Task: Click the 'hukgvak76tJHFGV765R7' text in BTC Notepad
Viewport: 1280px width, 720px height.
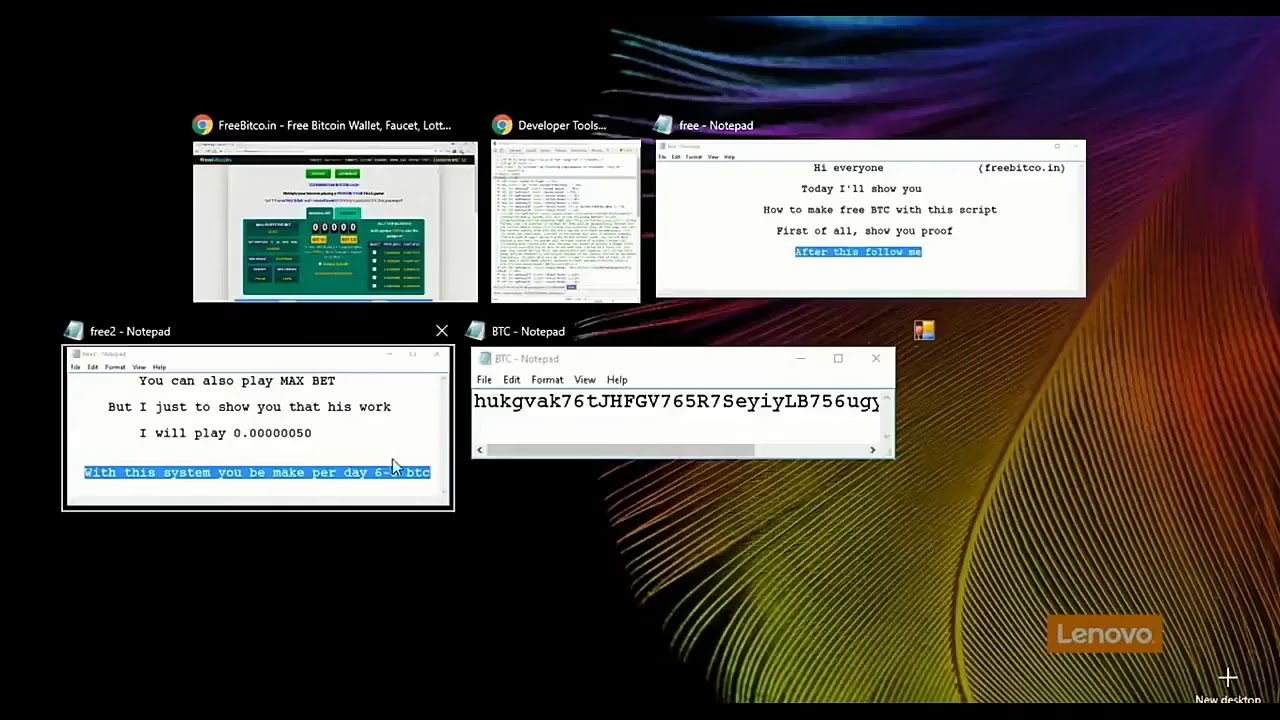Action: [676, 401]
